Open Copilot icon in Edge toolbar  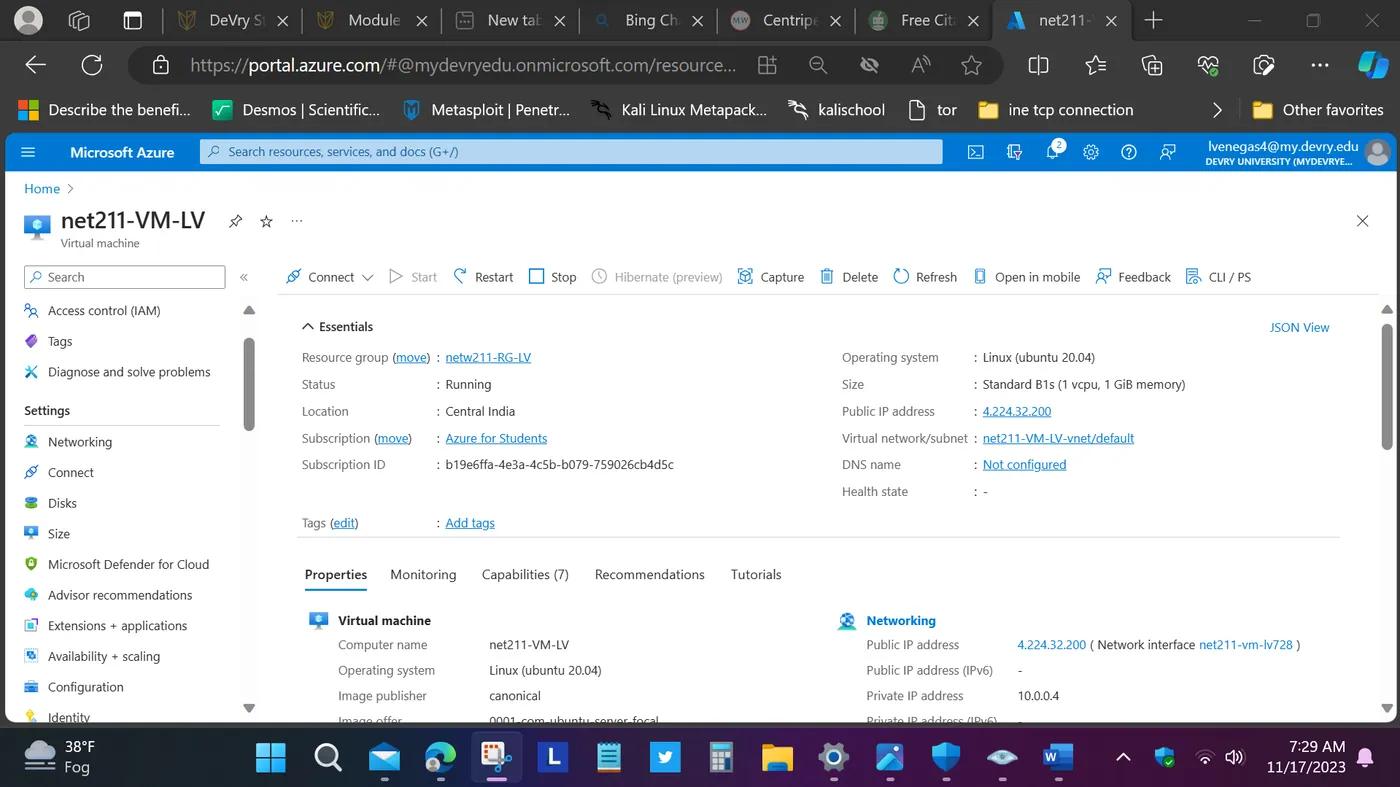pos(1373,65)
